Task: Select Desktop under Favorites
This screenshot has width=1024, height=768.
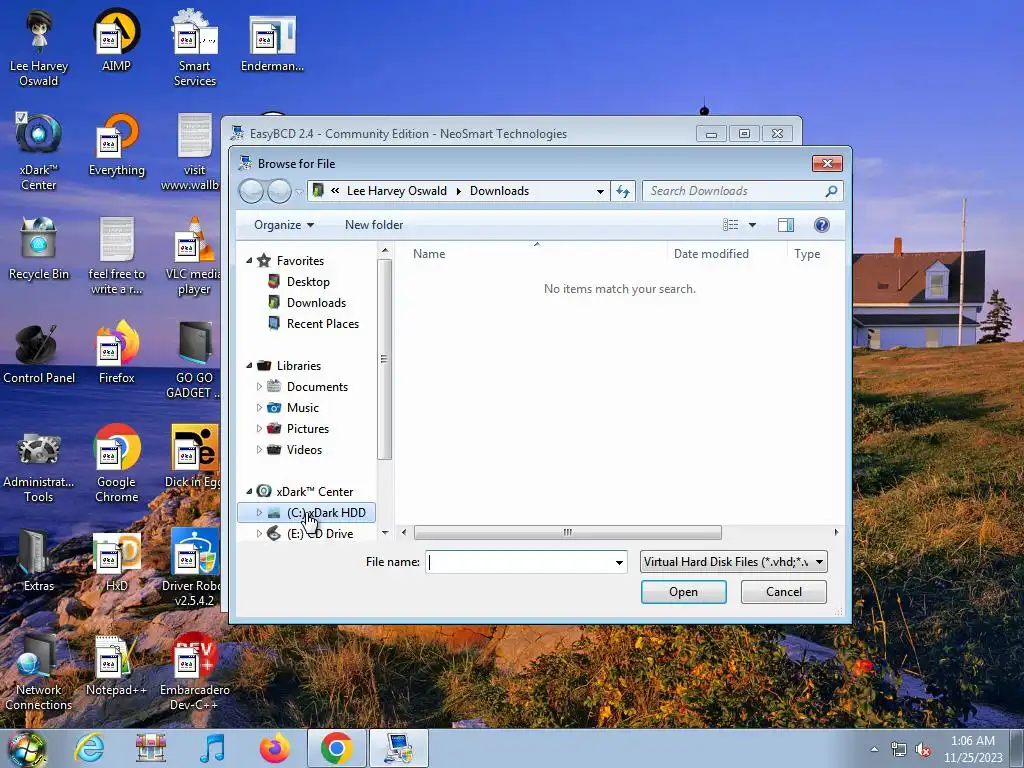Action: (x=308, y=281)
